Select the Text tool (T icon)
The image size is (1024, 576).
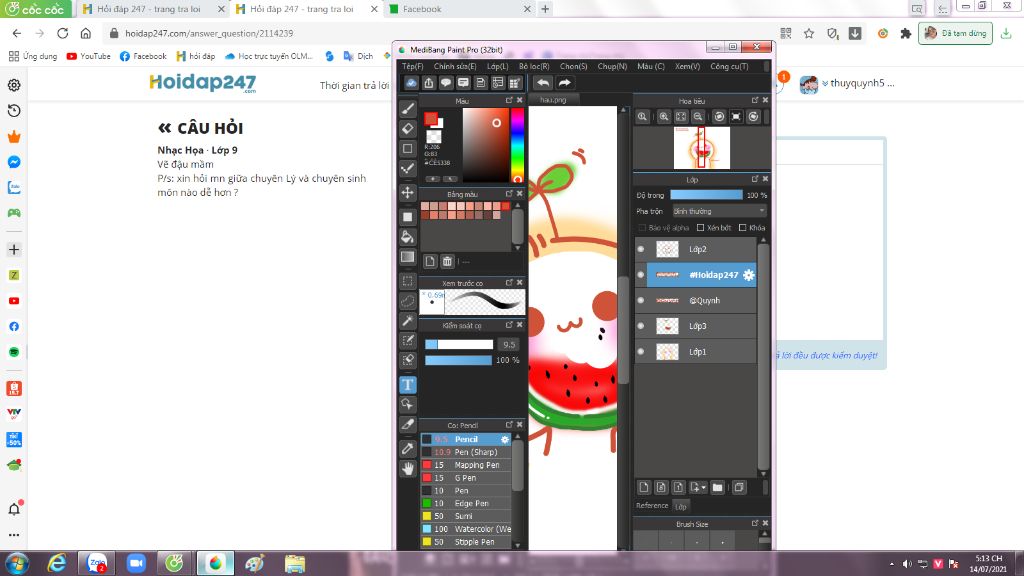pyautogui.click(x=408, y=385)
